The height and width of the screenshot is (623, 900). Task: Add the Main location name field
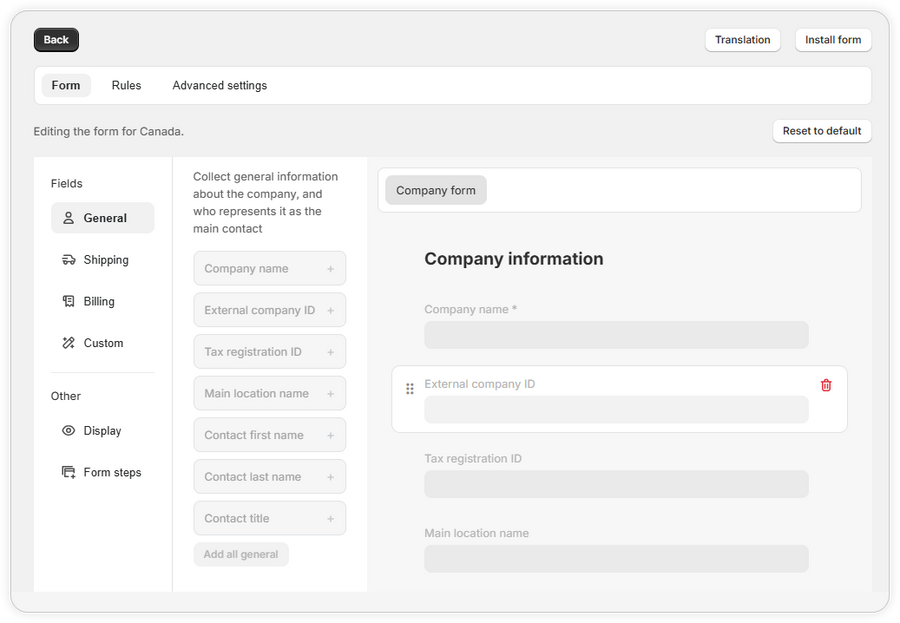(270, 393)
